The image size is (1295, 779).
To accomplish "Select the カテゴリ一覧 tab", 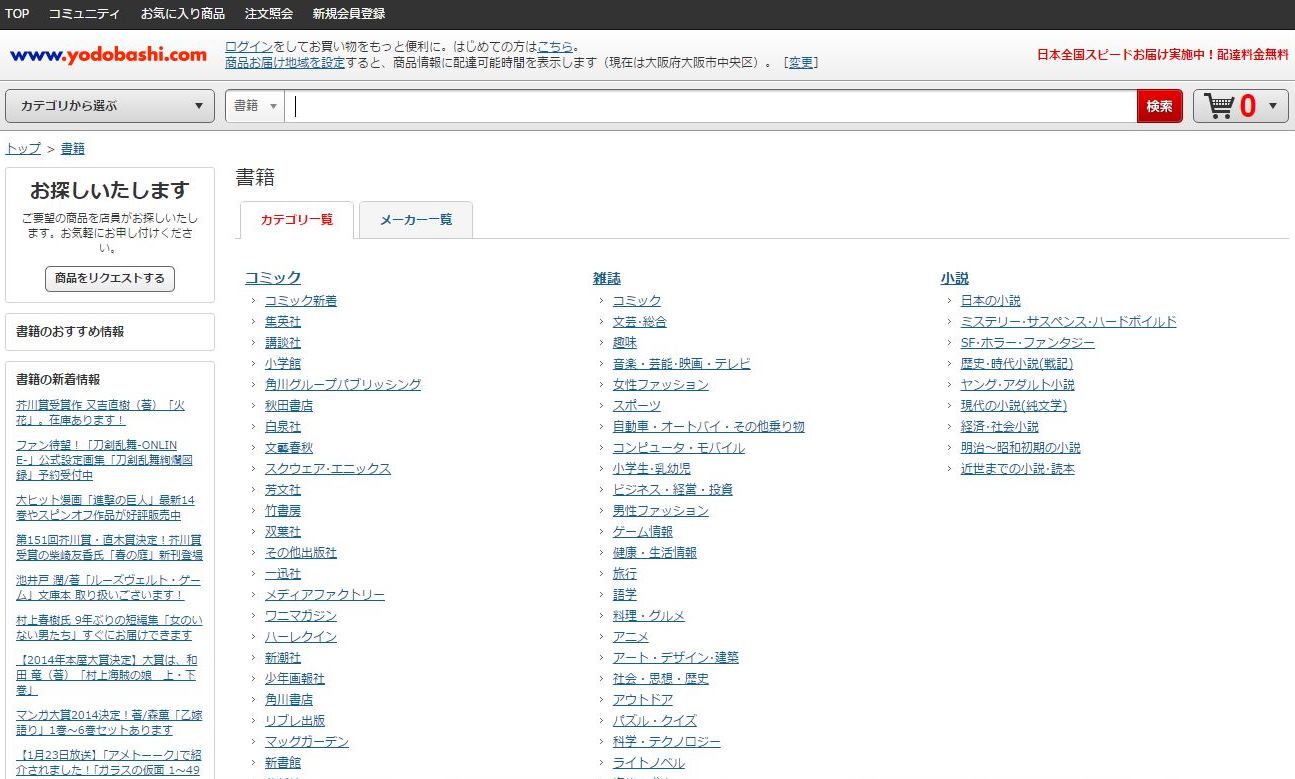I will (x=297, y=220).
